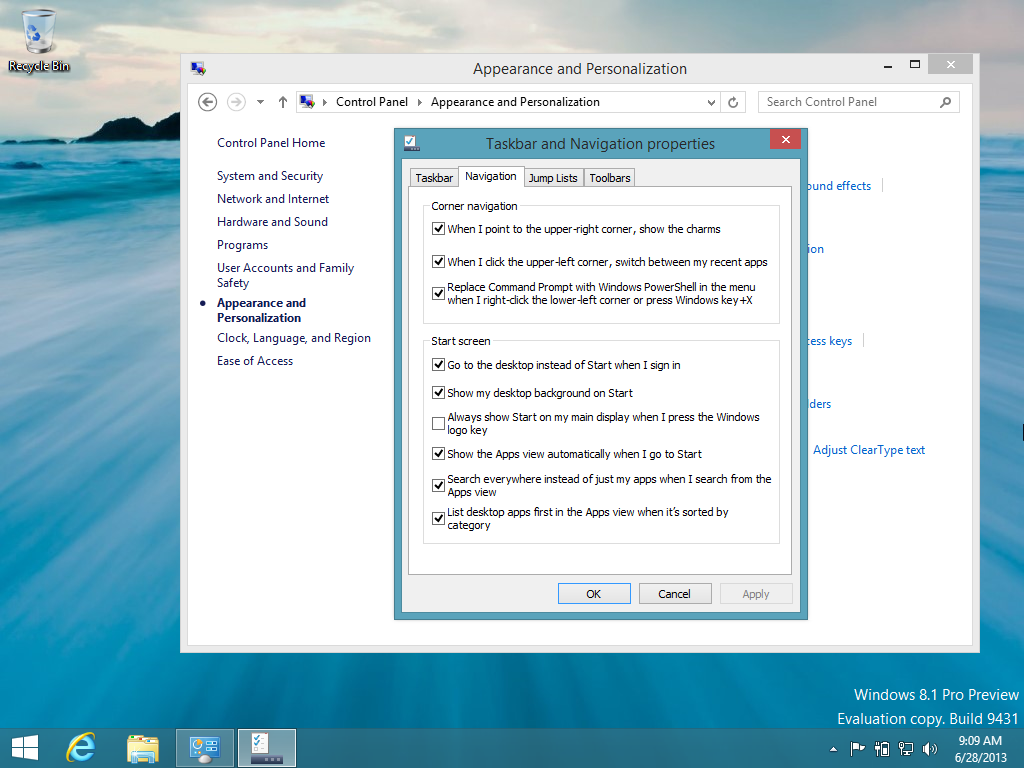Click the Up arrow navigation button
This screenshot has width=1024, height=768.
click(x=283, y=102)
